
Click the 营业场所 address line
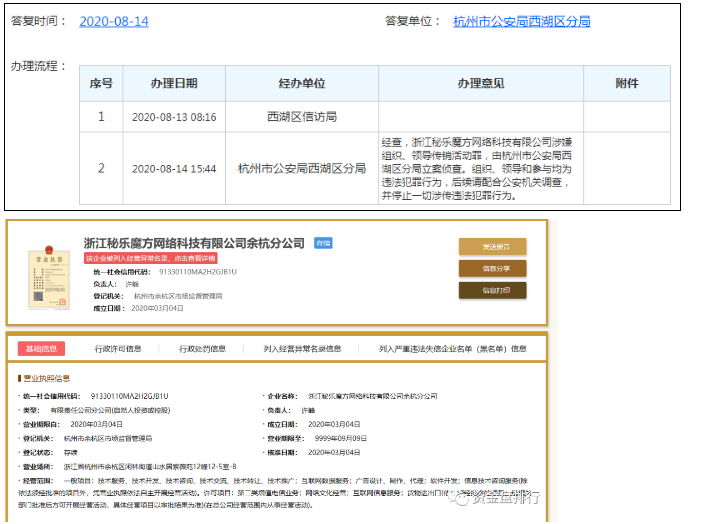click(x=150, y=467)
